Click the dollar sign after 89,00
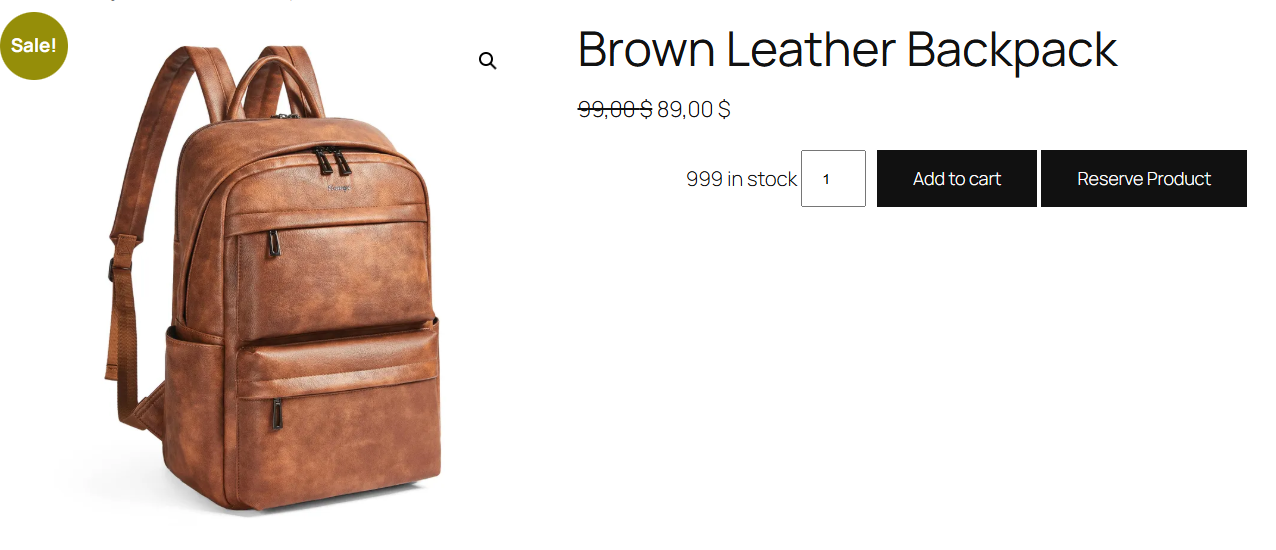Screen dimensions: 1276x550 [724, 109]
